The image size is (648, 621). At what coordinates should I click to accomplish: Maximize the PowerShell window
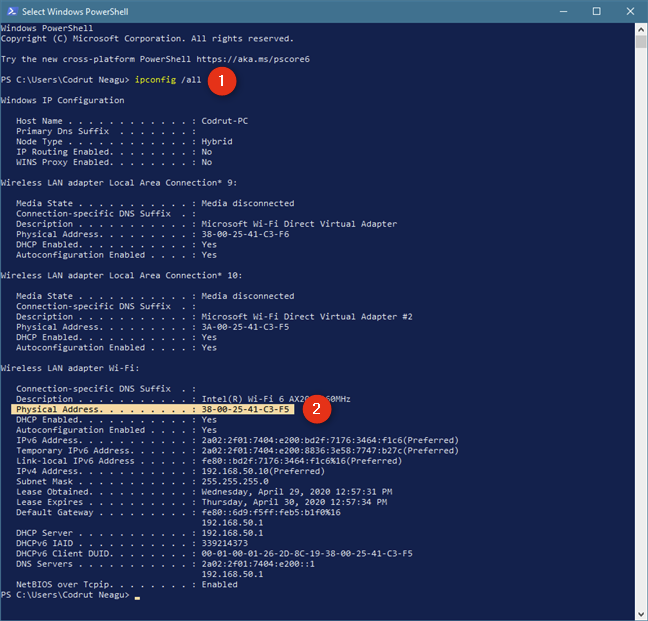[x=596, y=12]
